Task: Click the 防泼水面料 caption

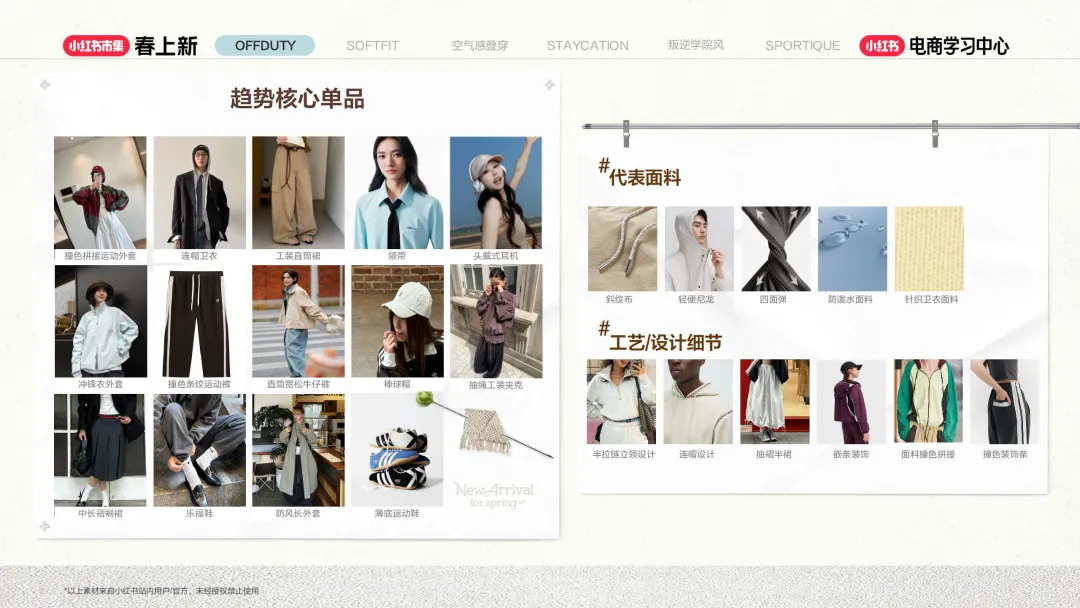Action: (x=851, y=300)
